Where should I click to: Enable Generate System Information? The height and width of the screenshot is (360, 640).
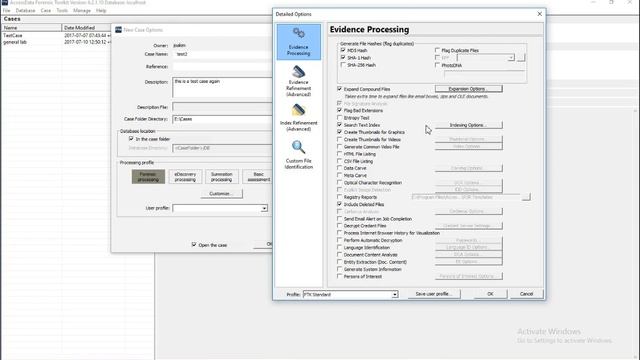tap(340, 269)
